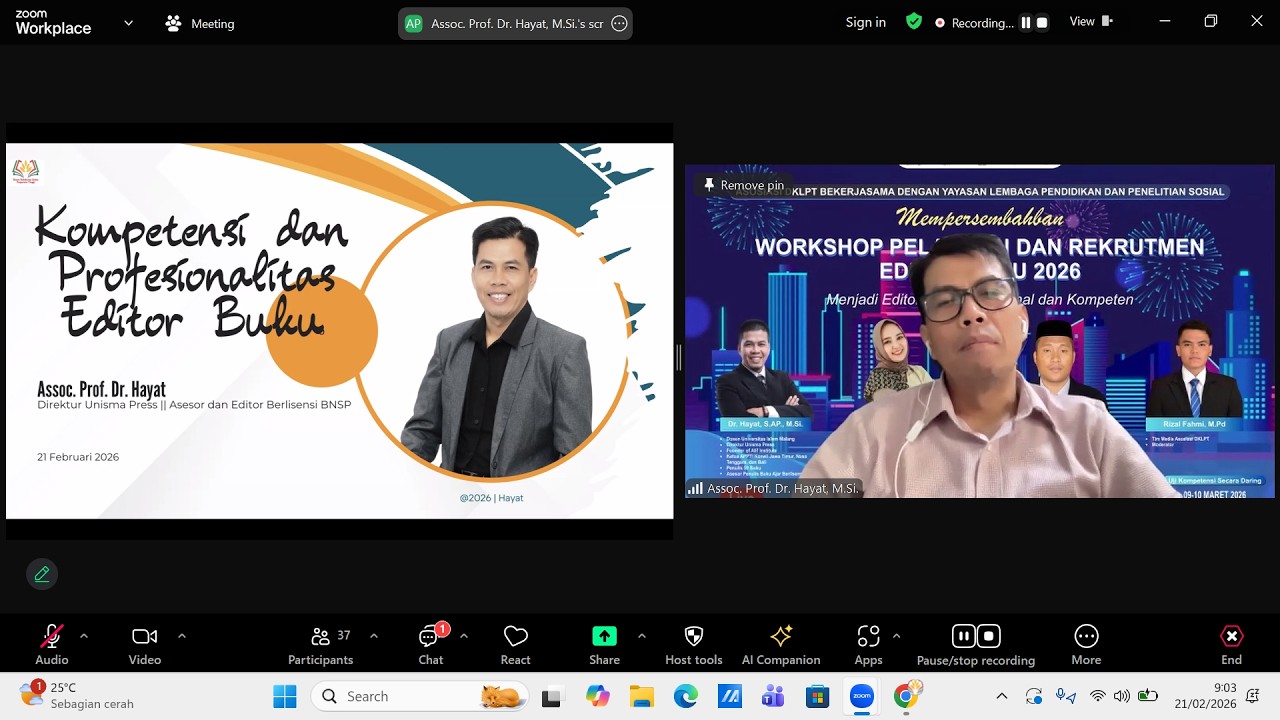Image resolution: width=1280 pixels, height=720 pixels.
Task: Click the speaker's video tile
Action: coord(980,331)
